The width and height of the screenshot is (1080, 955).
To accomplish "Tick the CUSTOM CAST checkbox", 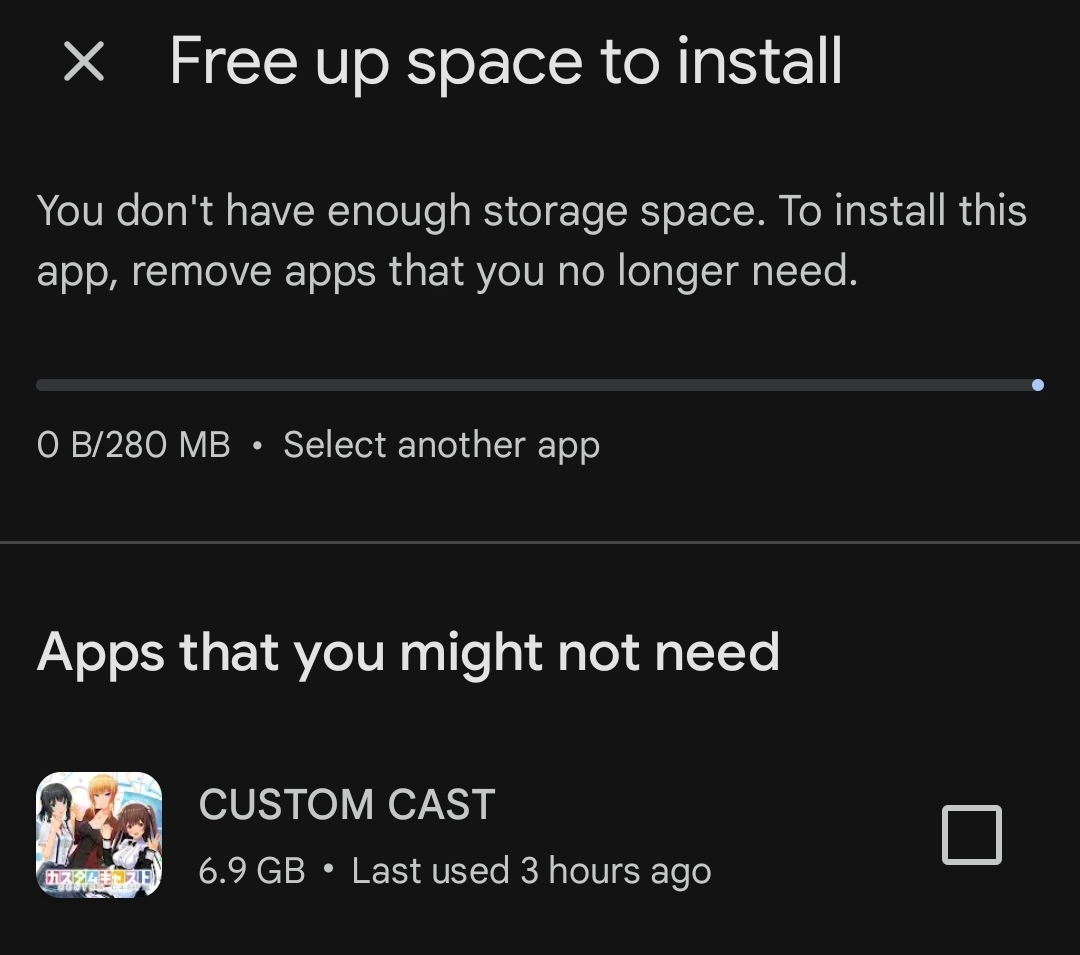I will 971,834.
